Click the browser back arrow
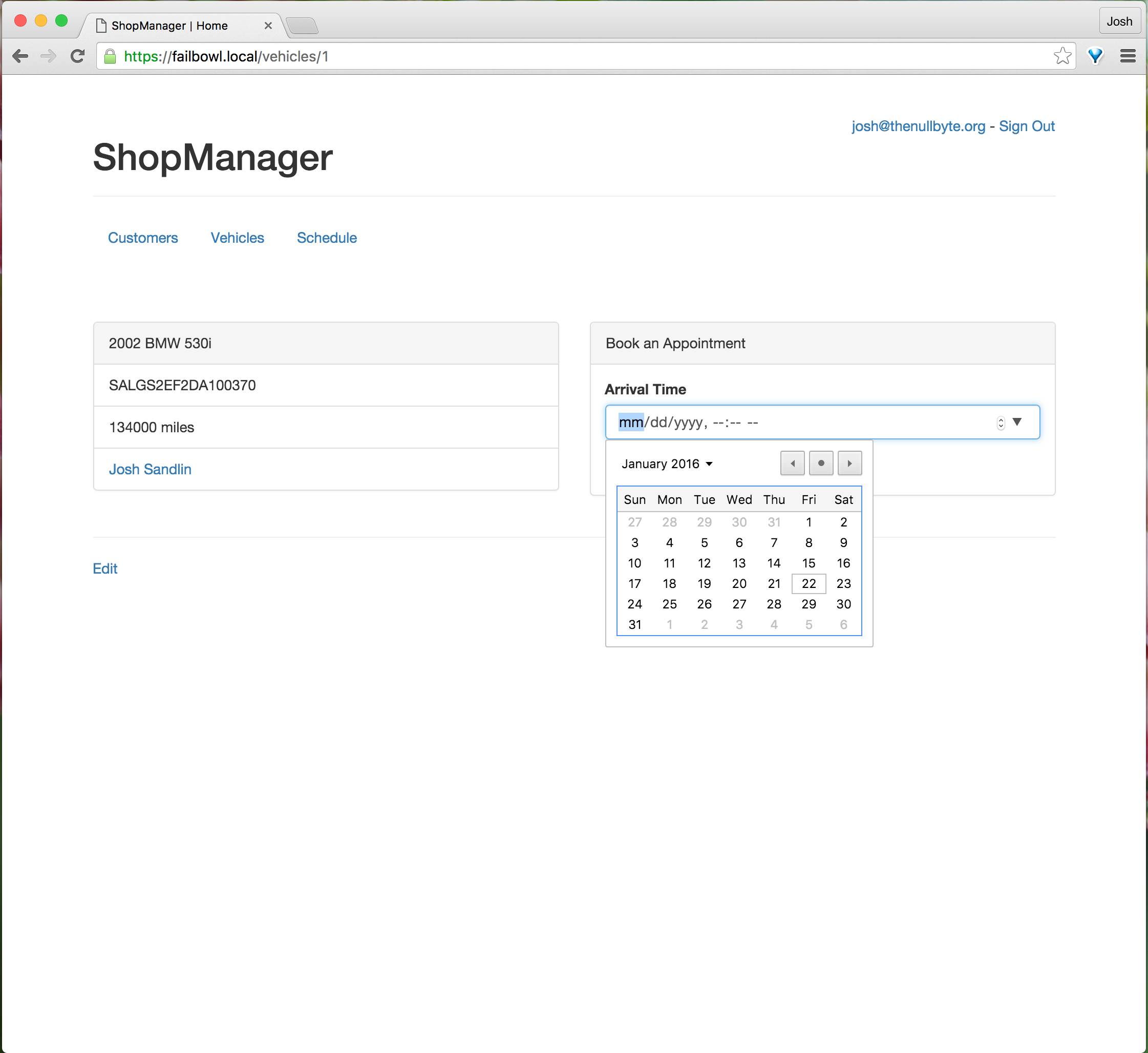The width and height of the screenshot is (1148, 1053). coord(20,56)
